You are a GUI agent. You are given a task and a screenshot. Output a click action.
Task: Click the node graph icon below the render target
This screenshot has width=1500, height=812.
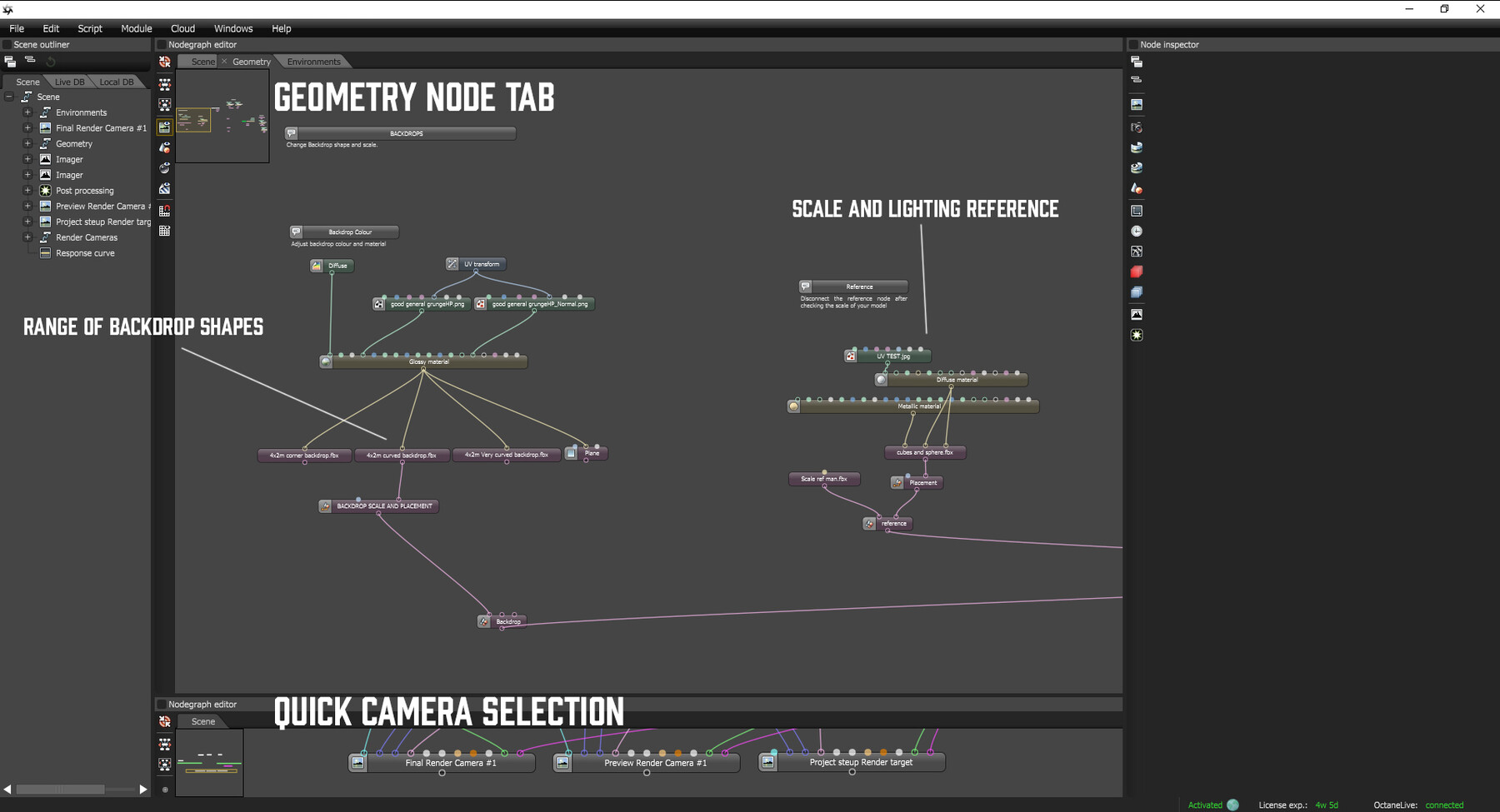coord(165,82)
